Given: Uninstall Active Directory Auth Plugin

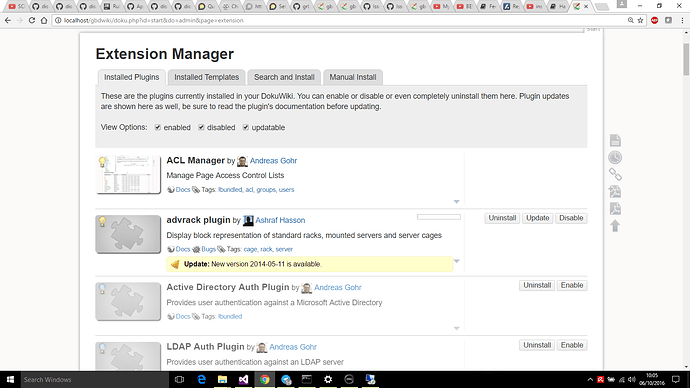Looking at the screenshot, I should click(x=537, y=286).
